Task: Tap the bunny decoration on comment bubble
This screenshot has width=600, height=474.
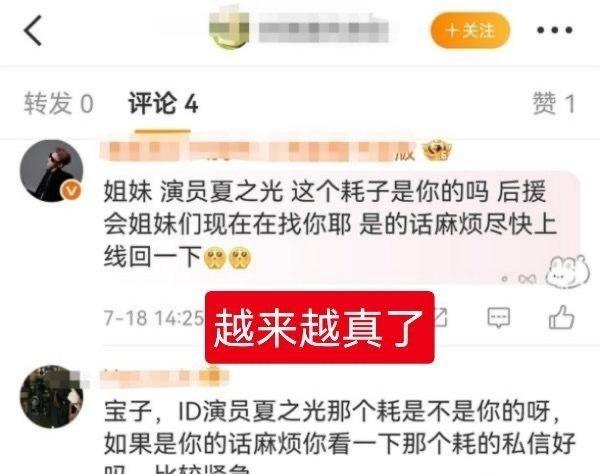Action: coord(568,272)
